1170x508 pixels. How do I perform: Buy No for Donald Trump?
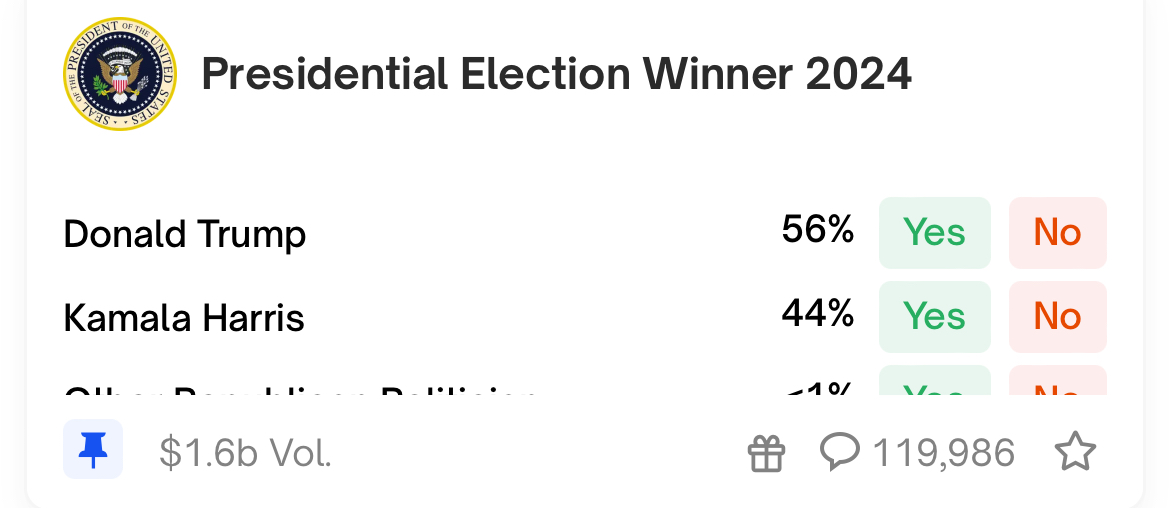(x=1057, y=233)
